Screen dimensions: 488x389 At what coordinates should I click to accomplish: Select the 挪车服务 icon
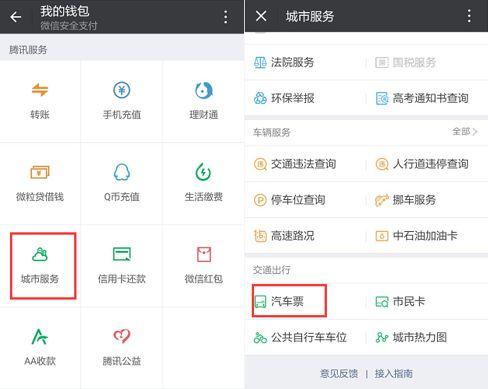(x=382, y=200)
